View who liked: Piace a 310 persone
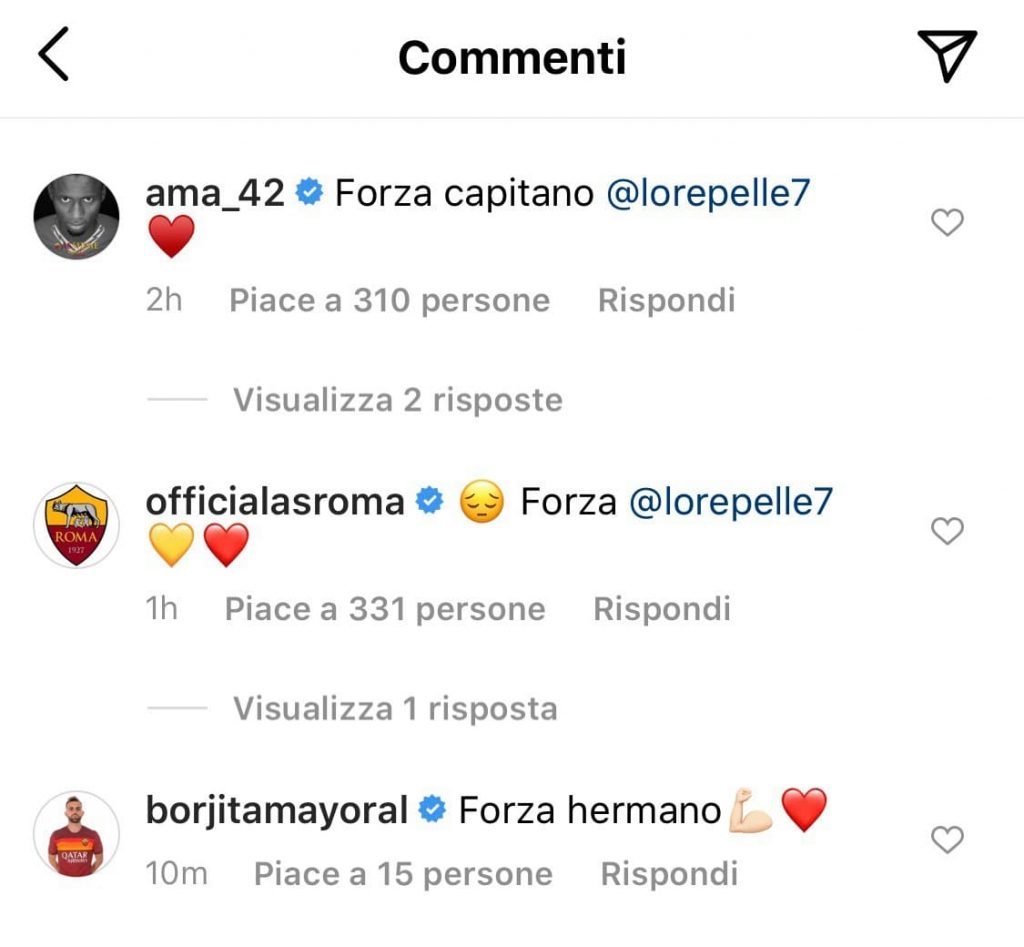Image resolution: width=1024 pixels, height=947 pixels. [389, 300]
